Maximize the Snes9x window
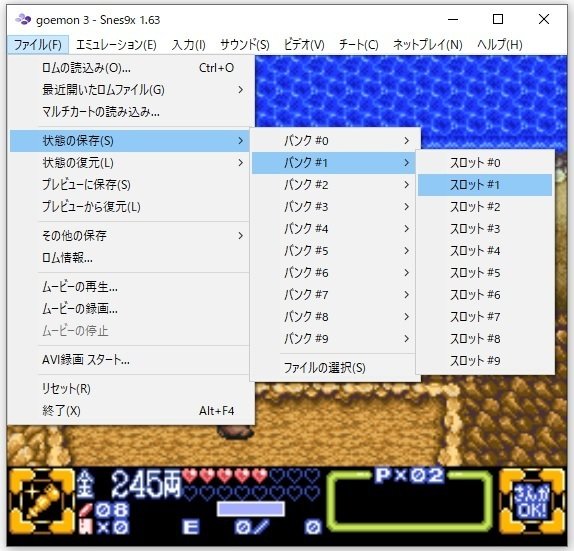The width and height of the screenshot is (574, 551). [498, 19]
